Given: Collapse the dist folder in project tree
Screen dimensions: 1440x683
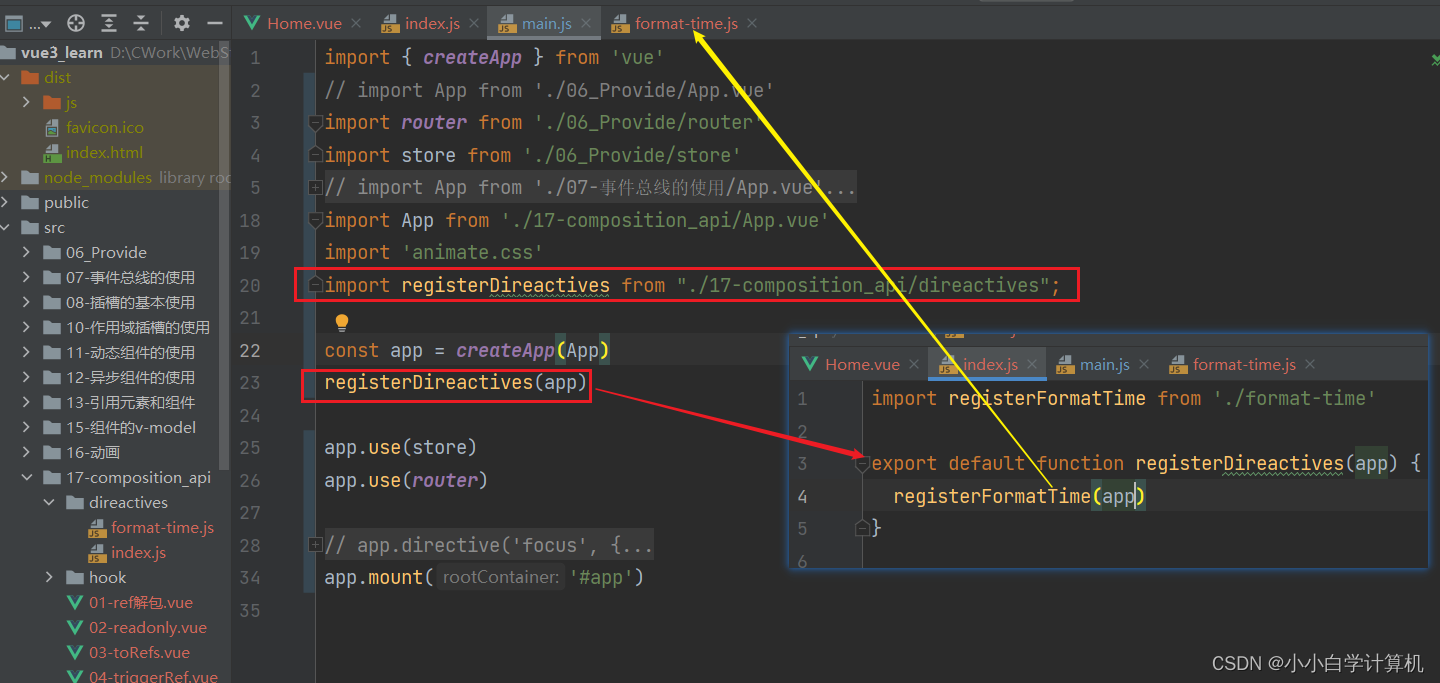Looking at the screenshot, I should point(7,78).
